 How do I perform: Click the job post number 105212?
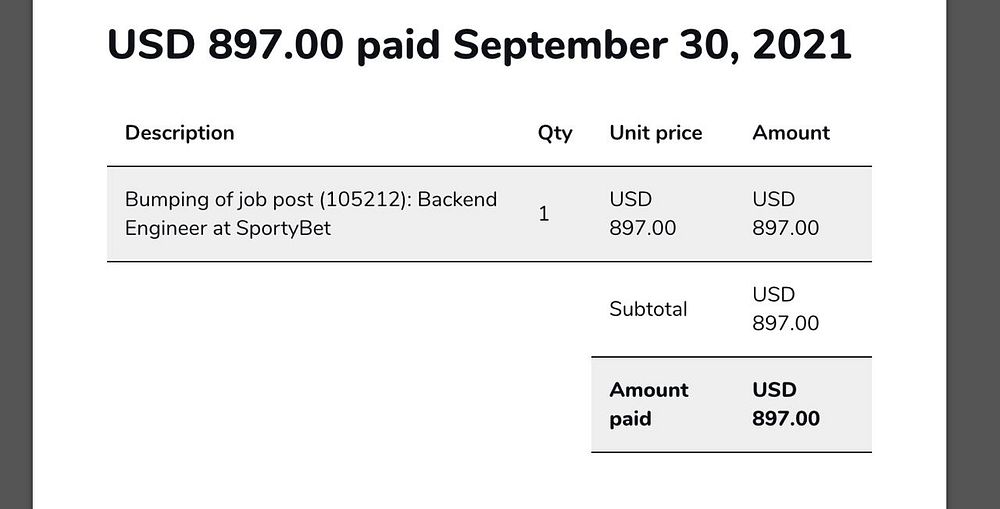coord(362,199)
